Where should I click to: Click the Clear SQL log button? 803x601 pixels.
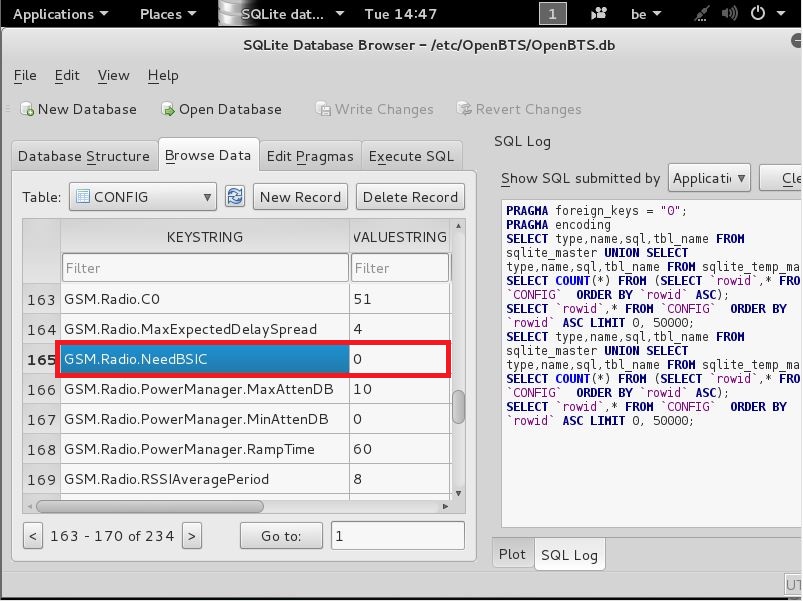pos(781,178)
